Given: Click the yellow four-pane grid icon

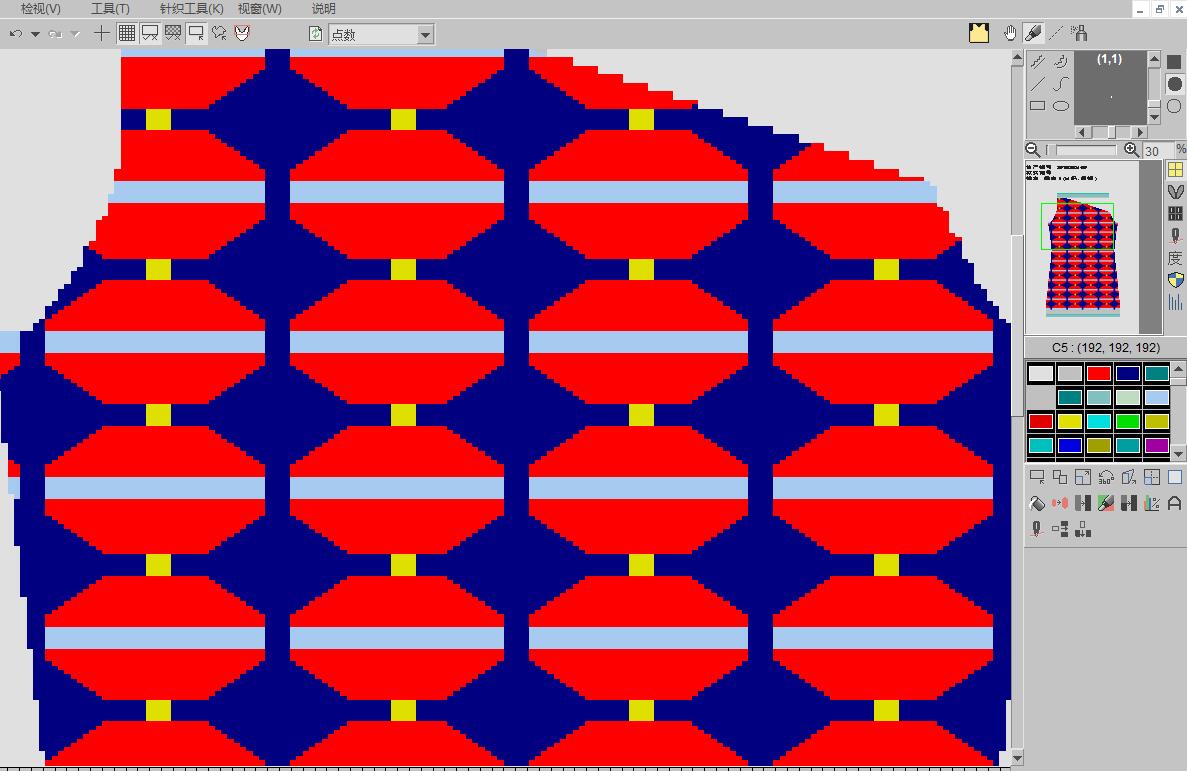Looking at the screenshot, I should [x=1175, y=170].
